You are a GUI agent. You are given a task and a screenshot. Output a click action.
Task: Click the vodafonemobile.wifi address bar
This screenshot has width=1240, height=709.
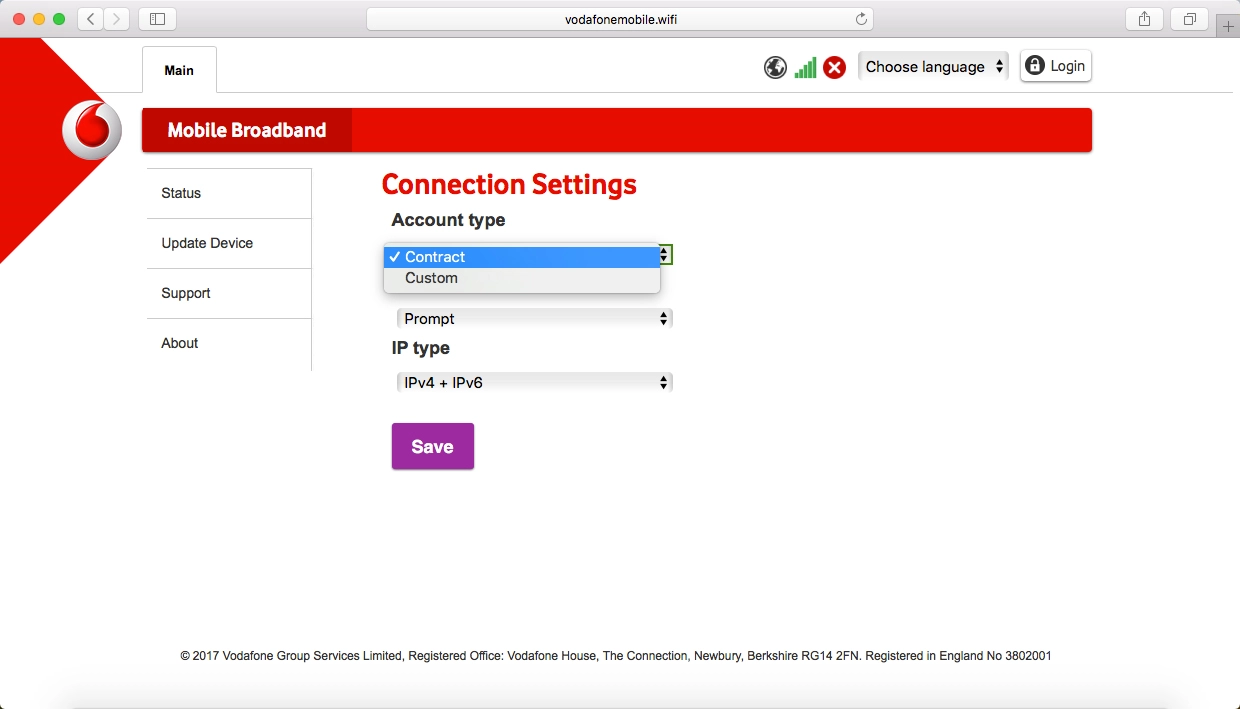[x=612, y=19]
